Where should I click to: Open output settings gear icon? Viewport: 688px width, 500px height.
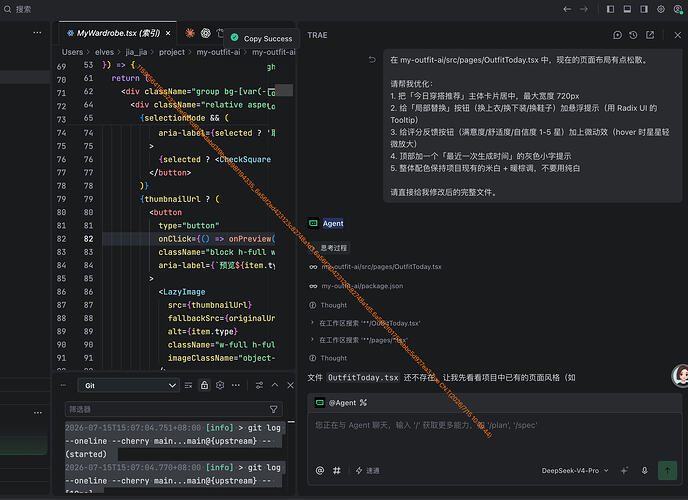pos(220,386)
